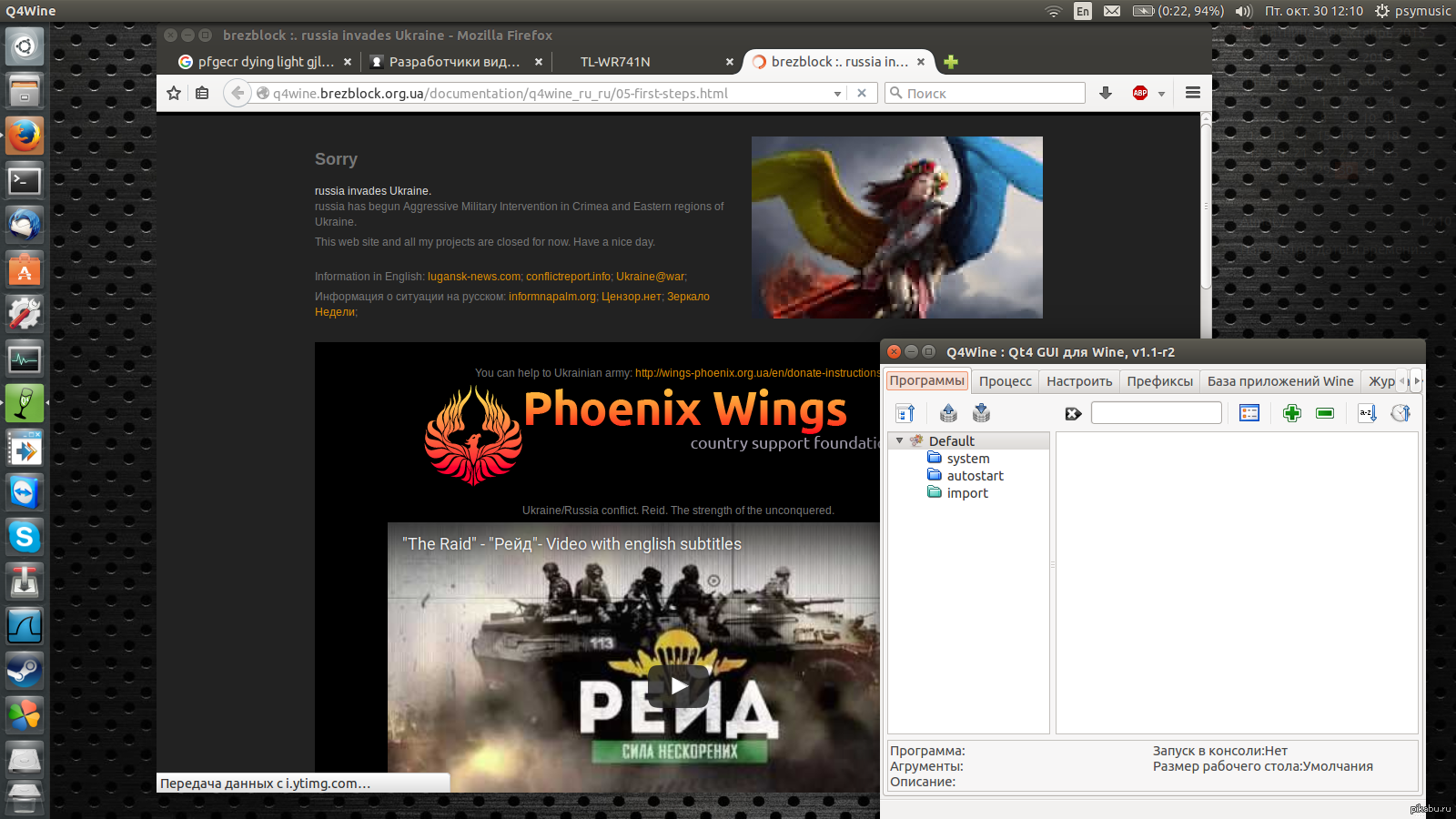
Task: Open the Firefox hamburger menu
Action: 1193,93
